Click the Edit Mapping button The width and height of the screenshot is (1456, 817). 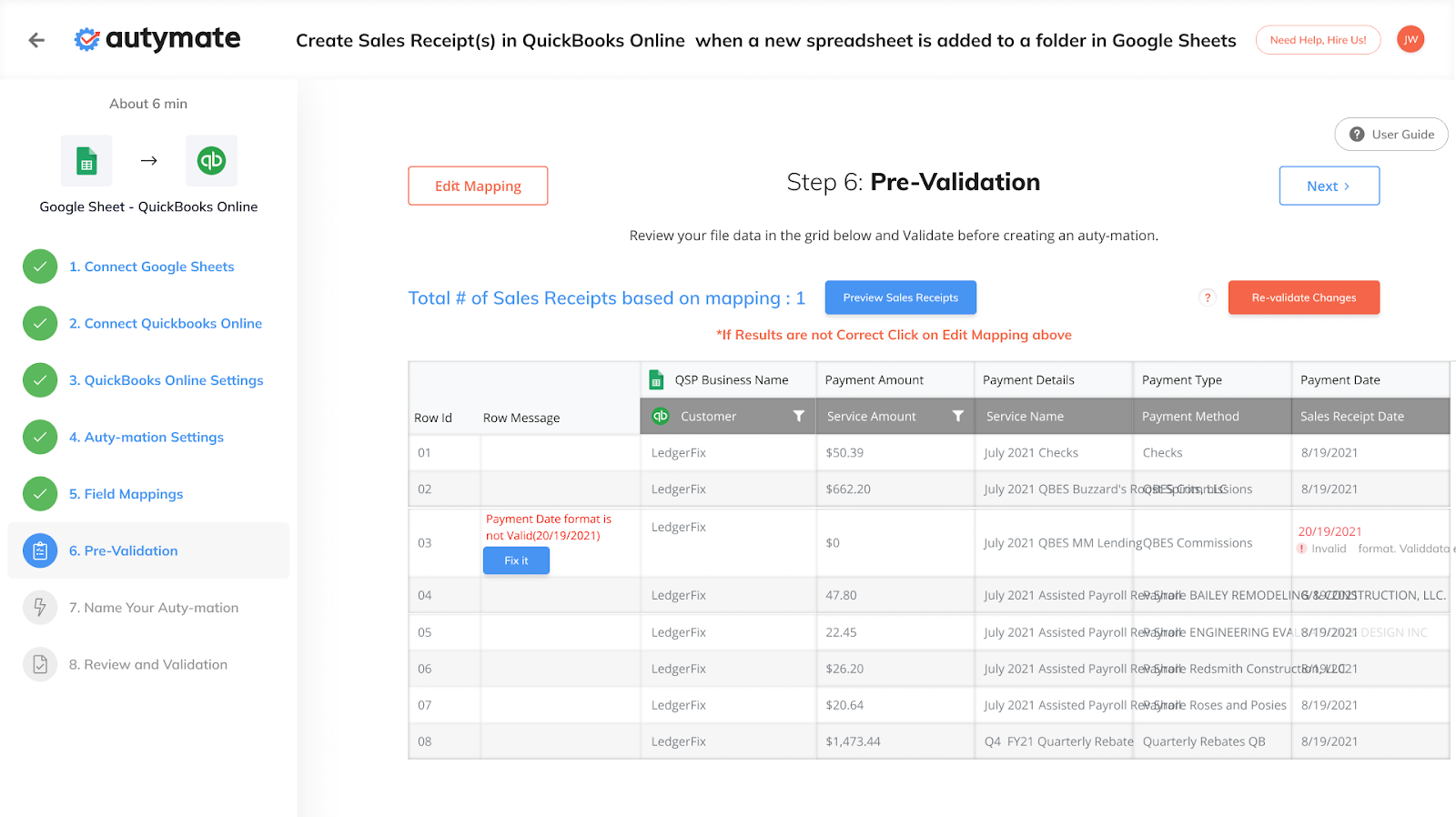coord(478,186)
